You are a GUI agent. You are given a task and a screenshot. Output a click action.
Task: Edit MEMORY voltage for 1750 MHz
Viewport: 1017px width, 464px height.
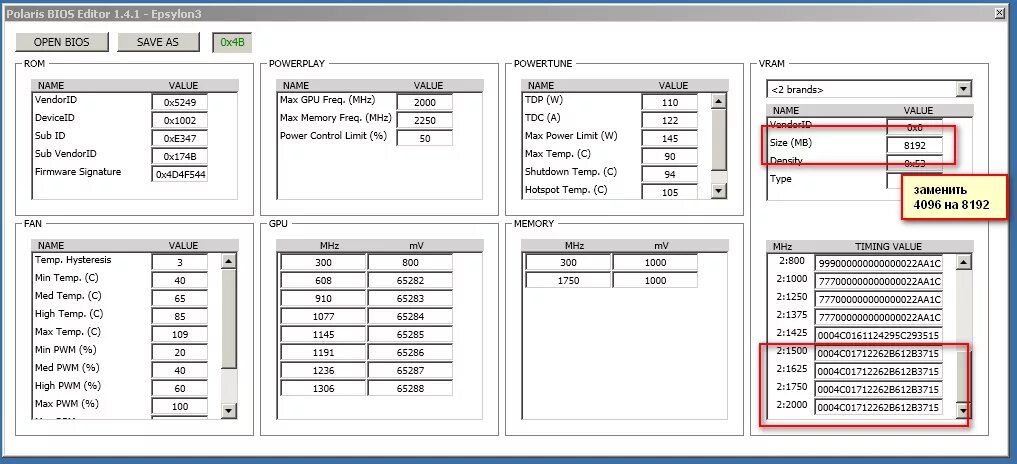tap(655, 281)
